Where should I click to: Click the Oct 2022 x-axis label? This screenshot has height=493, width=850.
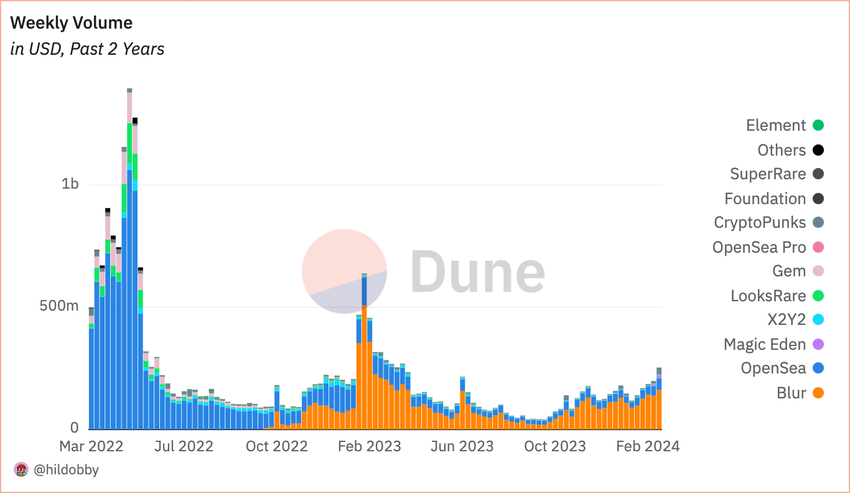click(276, 446)
